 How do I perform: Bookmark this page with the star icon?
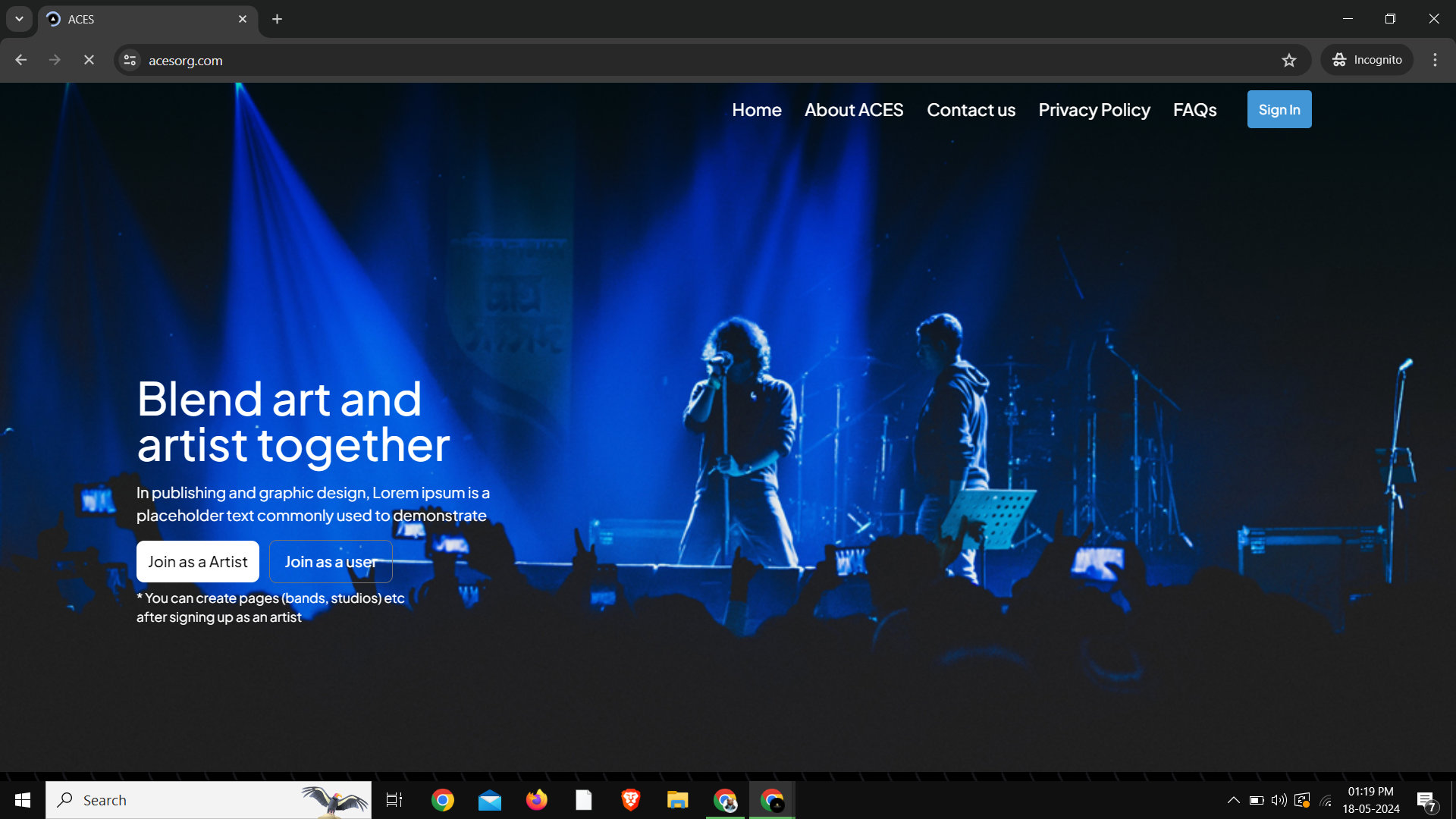(x=1289, y=60)
